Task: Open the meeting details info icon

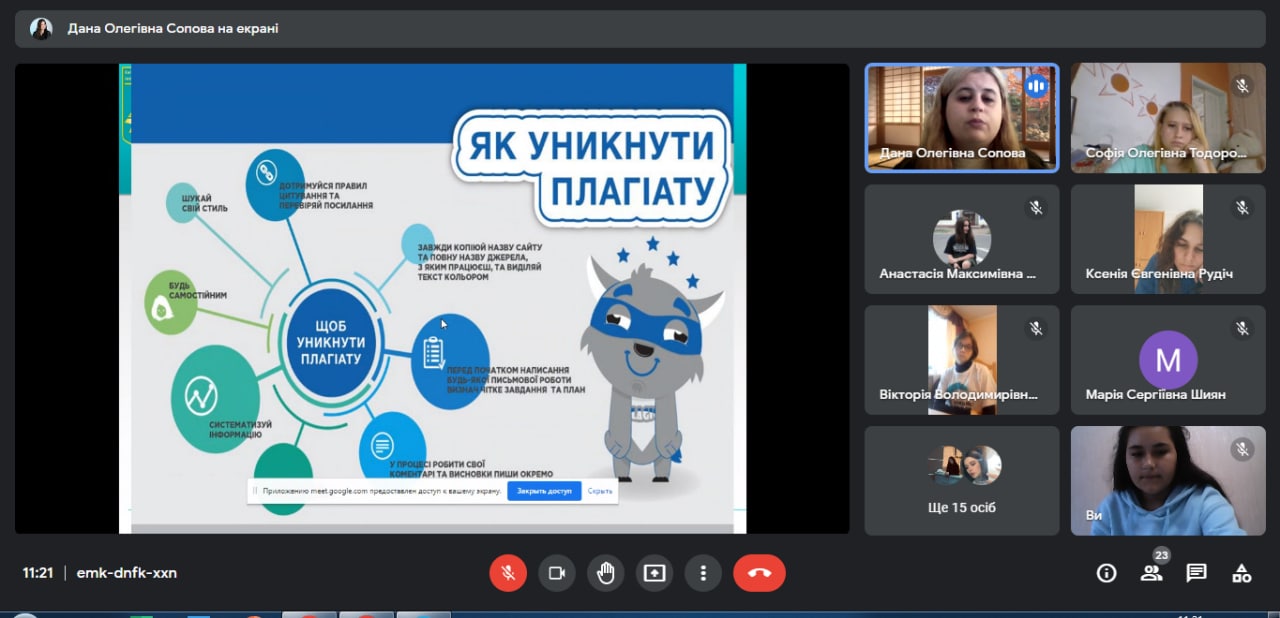Action: (1106, 573)
